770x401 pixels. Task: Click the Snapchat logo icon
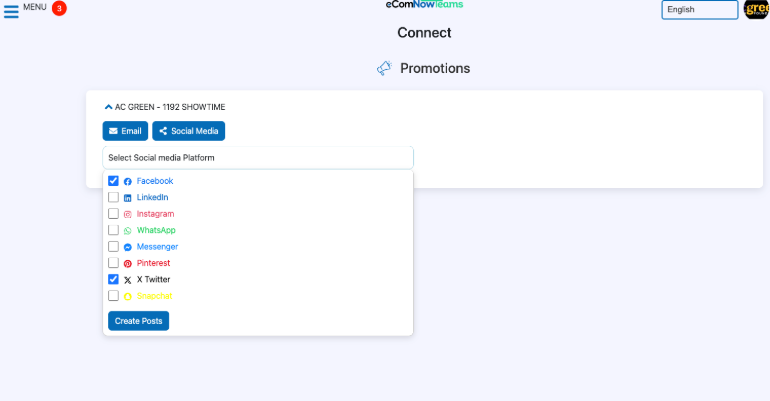[x=128, y=296]
